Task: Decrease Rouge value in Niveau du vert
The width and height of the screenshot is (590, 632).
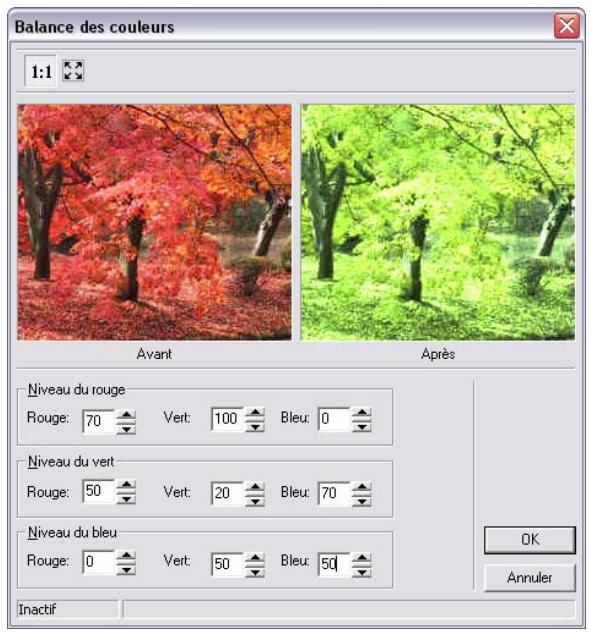Action: [x=126, y=499]
